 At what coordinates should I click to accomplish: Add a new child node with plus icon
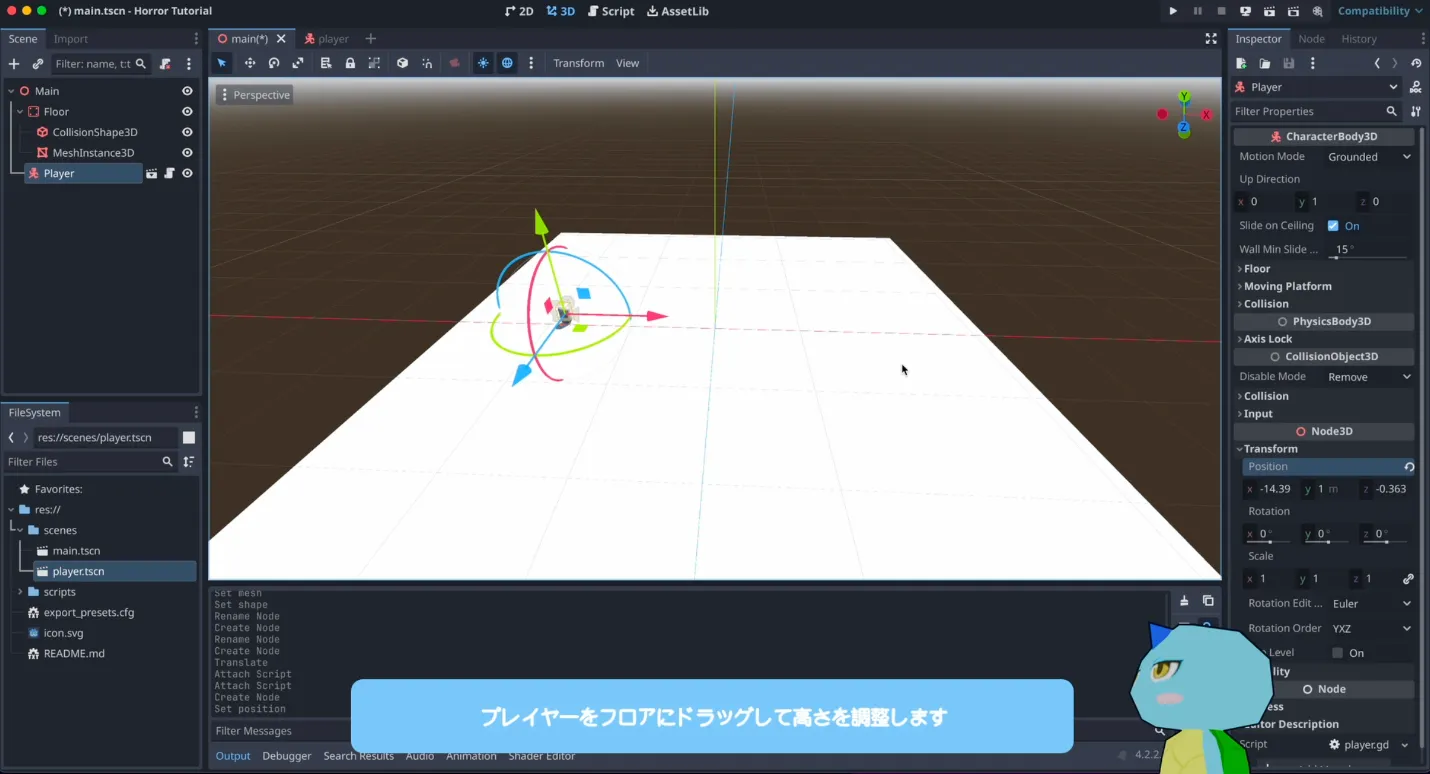14,64
